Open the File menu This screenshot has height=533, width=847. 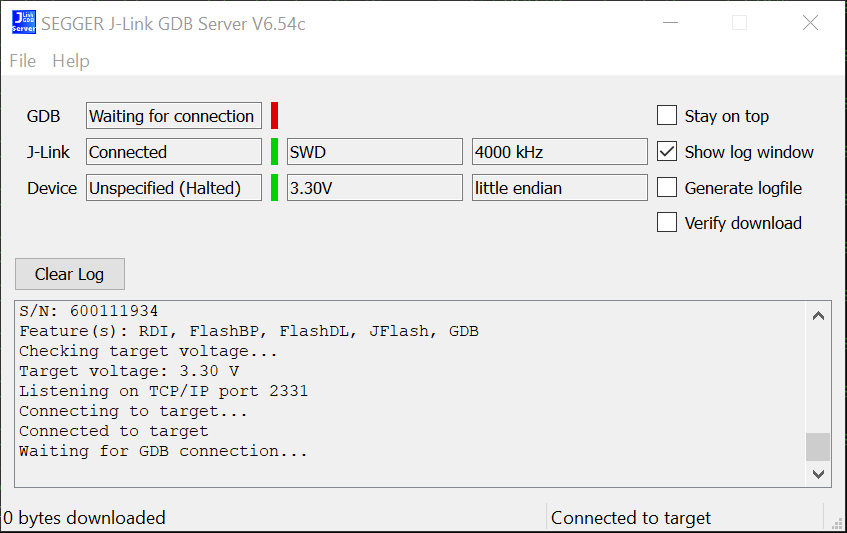point(22,61)
